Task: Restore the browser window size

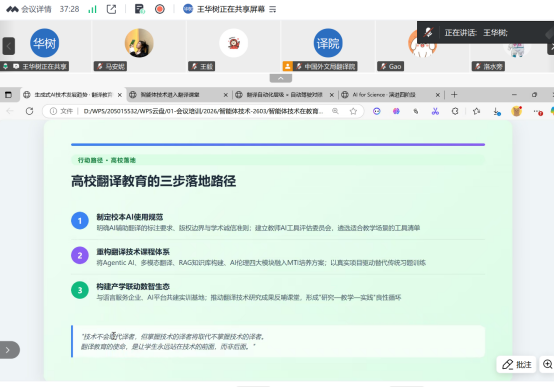Action: [534, 95]
